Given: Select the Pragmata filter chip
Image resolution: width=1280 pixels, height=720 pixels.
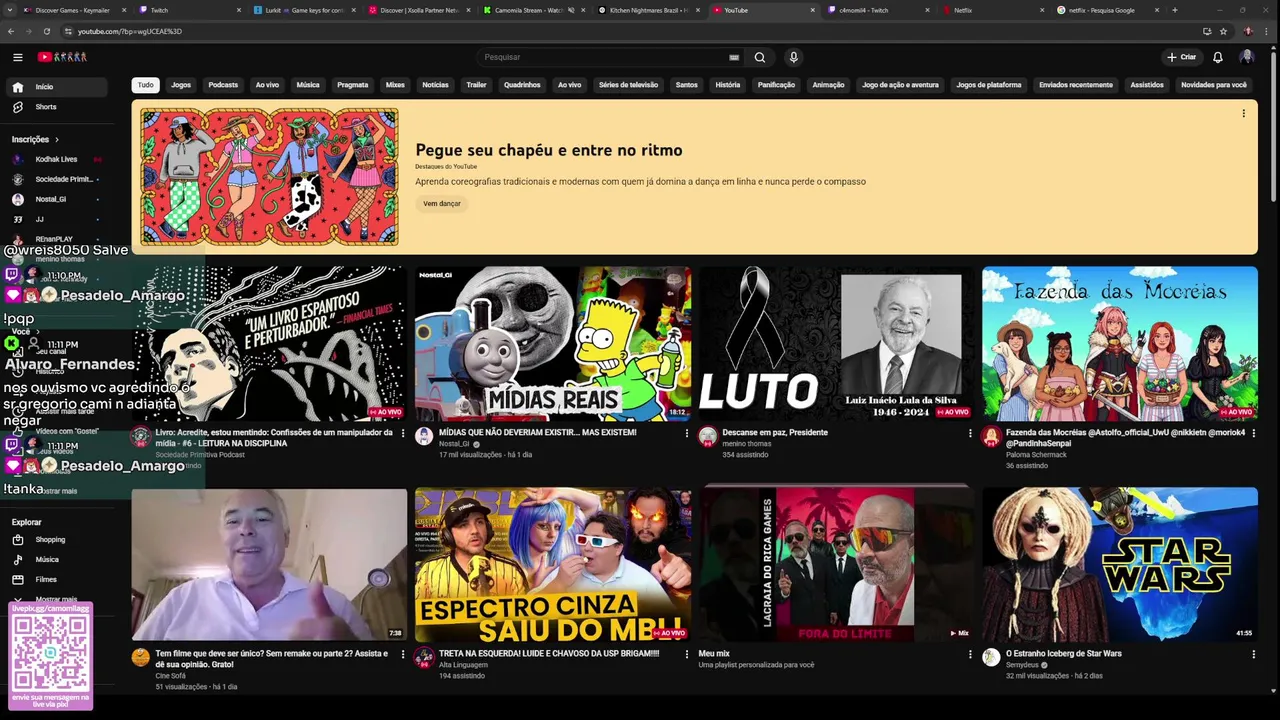Looking at the screenshot, I should click(x=352, y=85).
